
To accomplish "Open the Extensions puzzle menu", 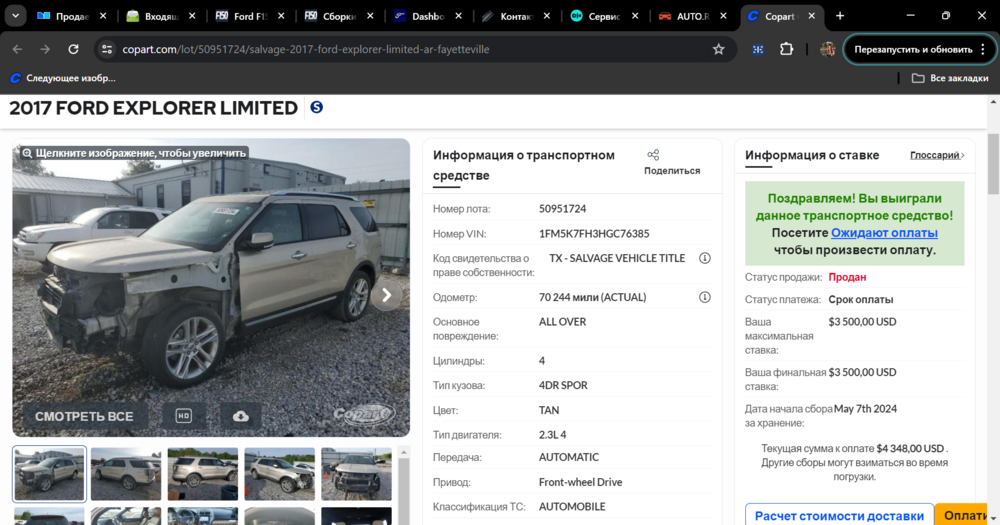I will [x=786, y=49].
